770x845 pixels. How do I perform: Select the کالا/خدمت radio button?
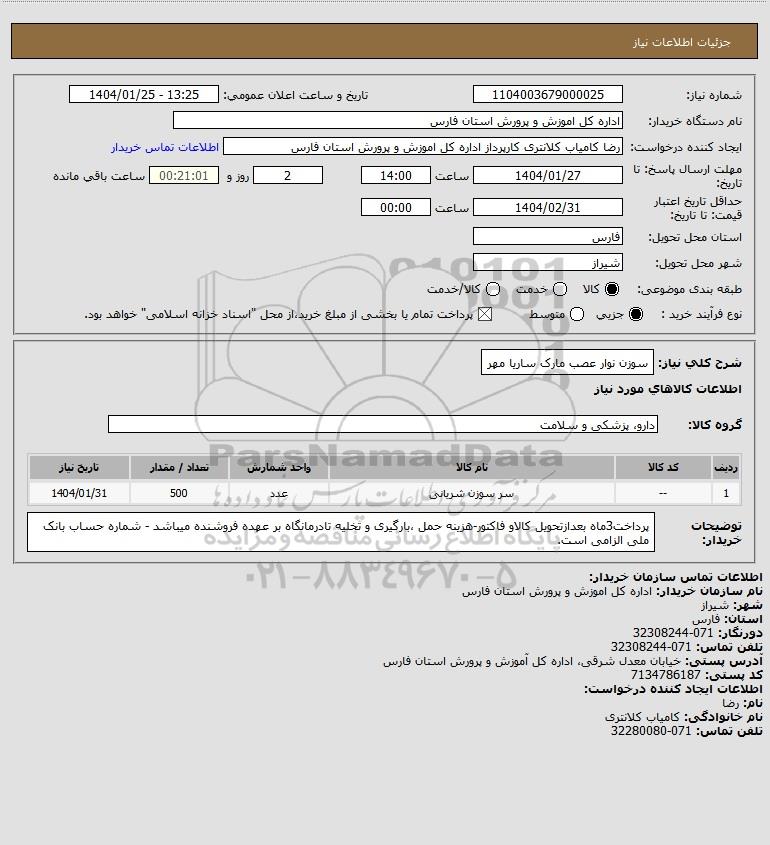pyautogui.click(x=492, y=289)
